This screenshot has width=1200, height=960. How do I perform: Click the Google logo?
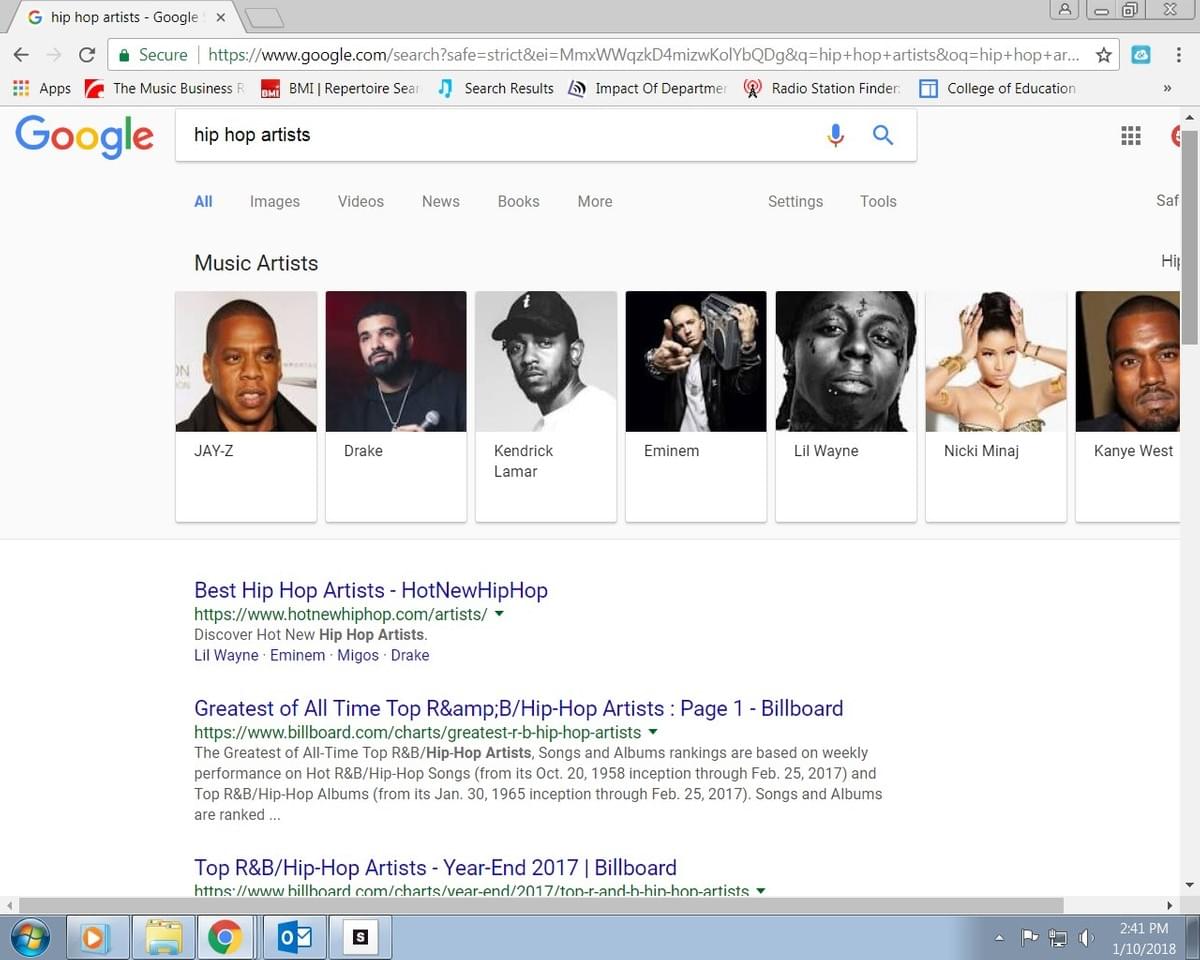85,136
